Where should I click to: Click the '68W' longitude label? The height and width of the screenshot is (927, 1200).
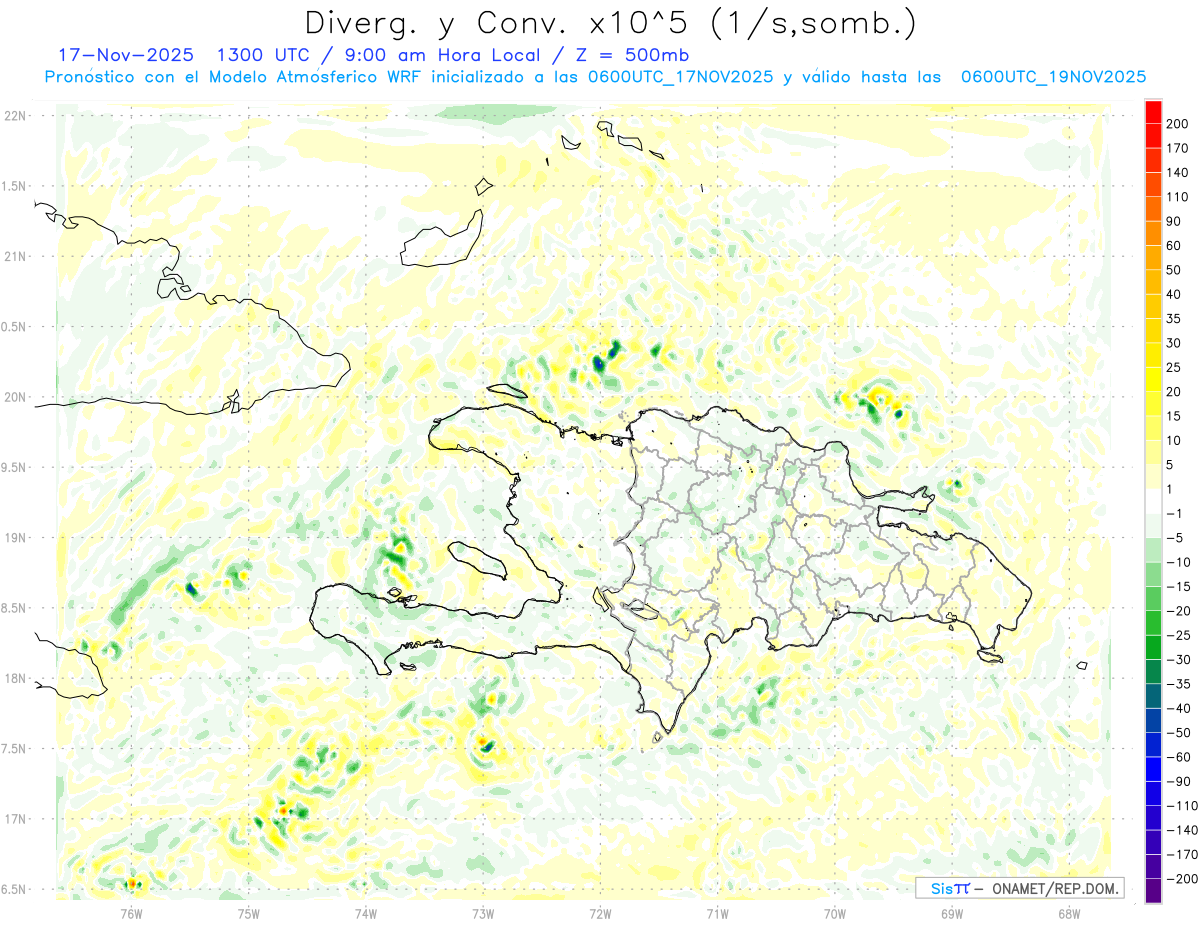(x=1069, y=913)
